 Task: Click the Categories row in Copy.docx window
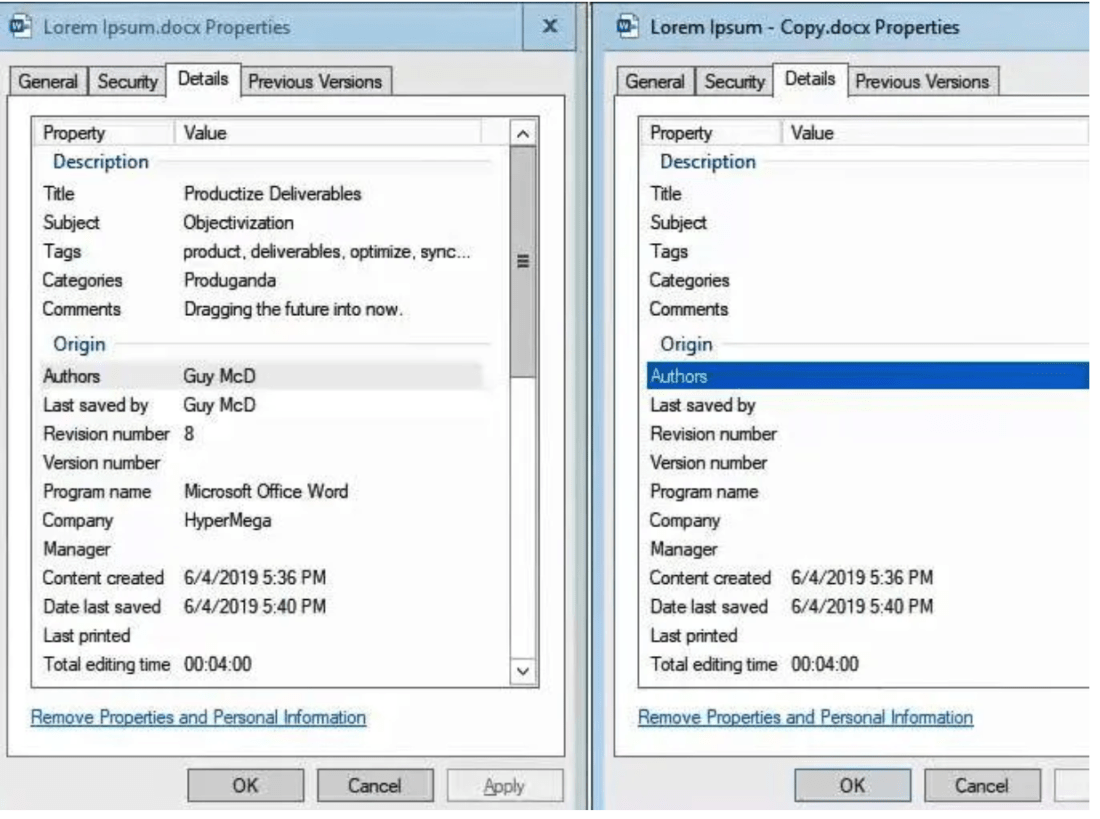coord(868,280)
